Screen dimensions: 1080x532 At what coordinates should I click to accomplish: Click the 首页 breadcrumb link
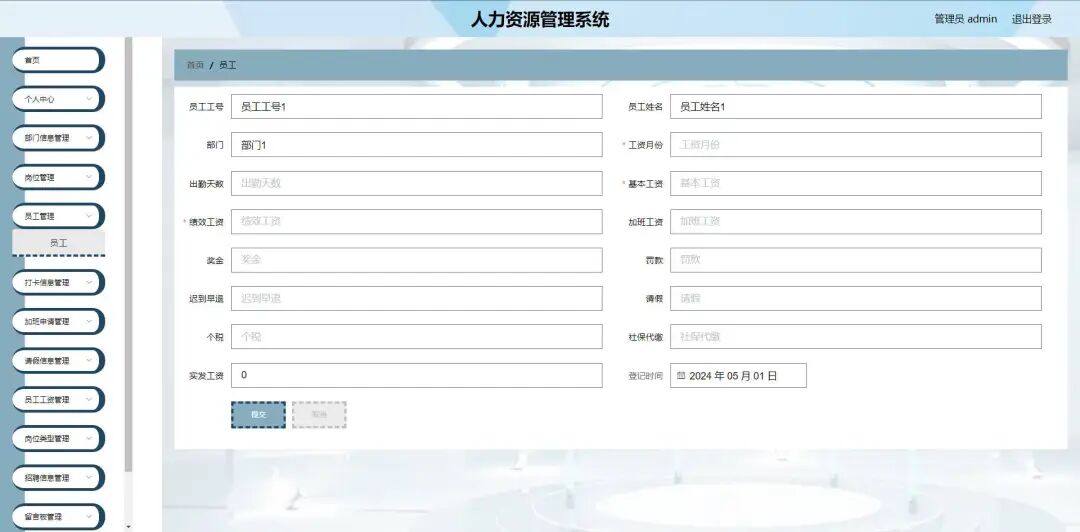[196, 65]
